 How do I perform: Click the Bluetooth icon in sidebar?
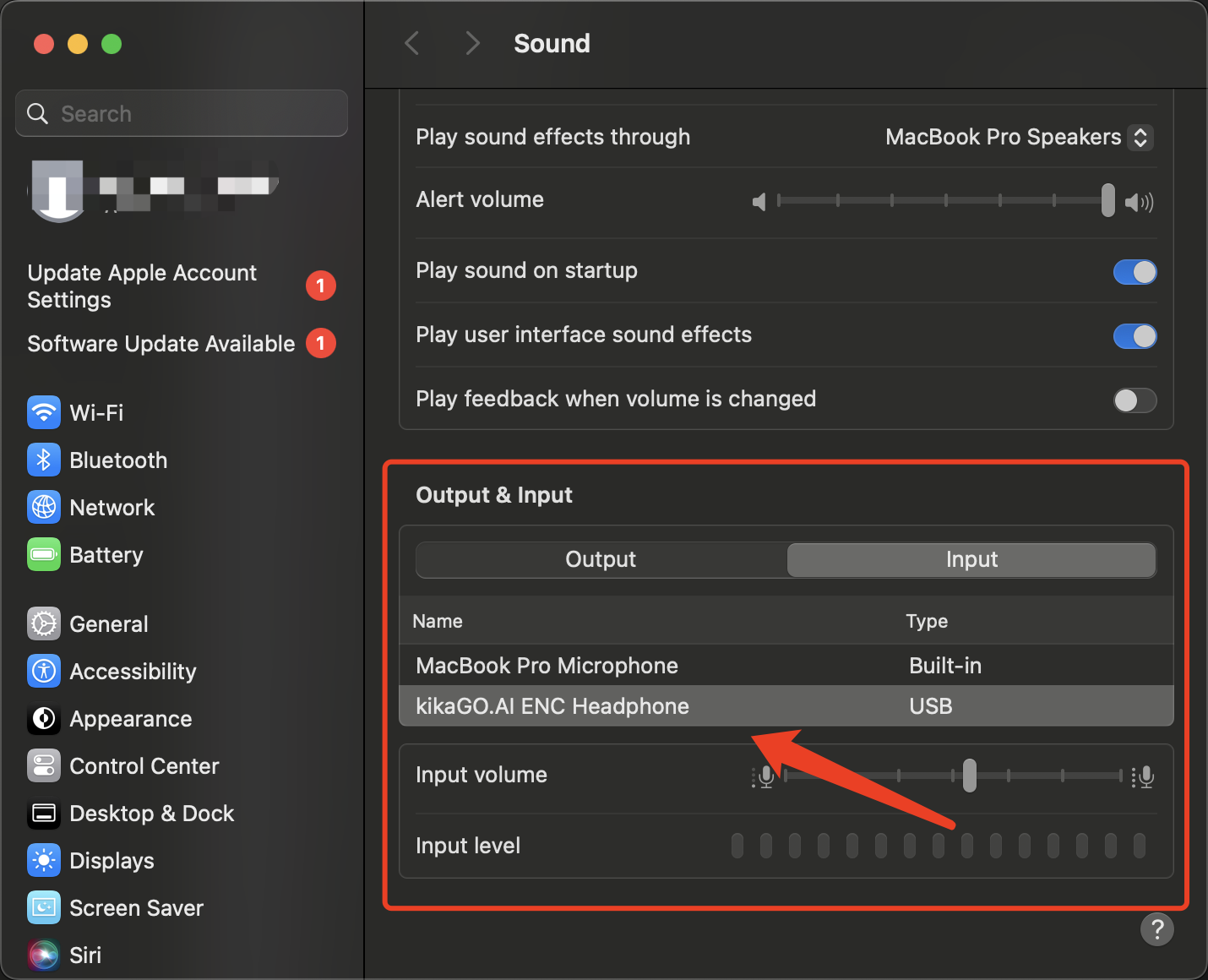[44, 460]
